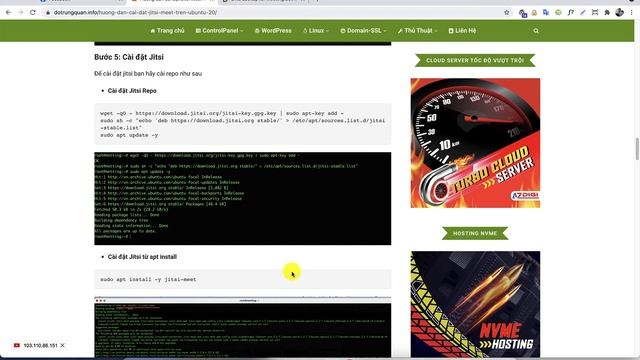The width and height of the screenshot is (640, 360).
Task: Expand the Linux menu
Action: (316, 31)
